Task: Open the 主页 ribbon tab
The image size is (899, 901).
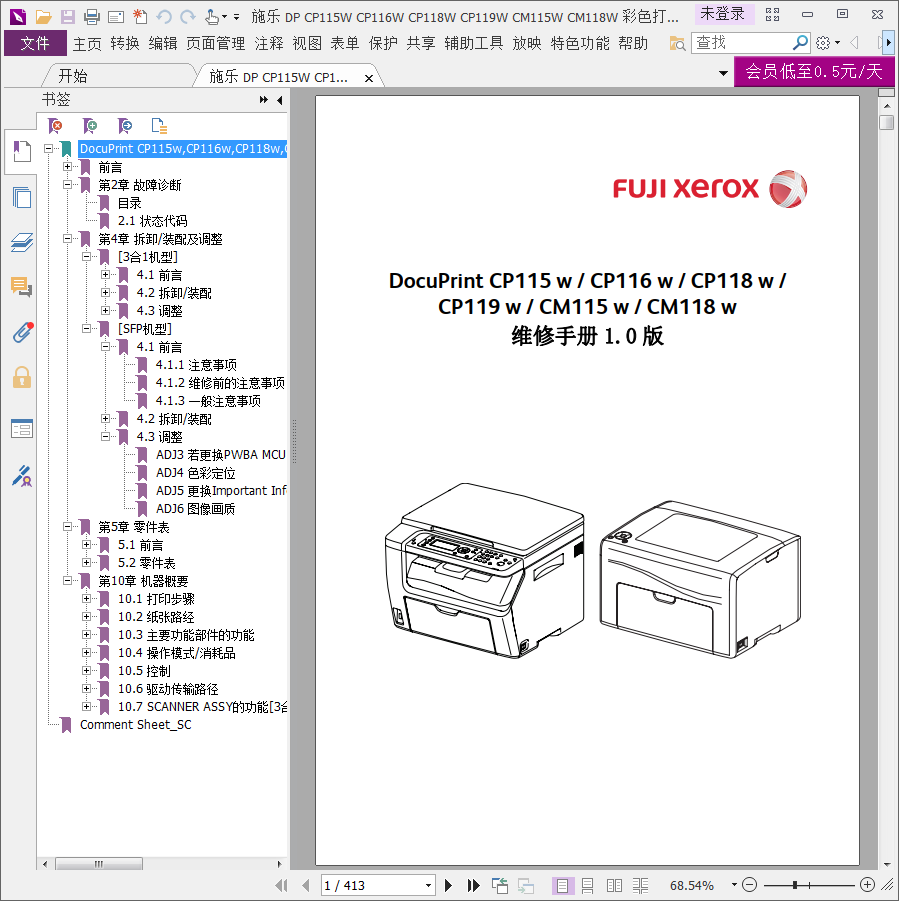Action: click(87, 43)
